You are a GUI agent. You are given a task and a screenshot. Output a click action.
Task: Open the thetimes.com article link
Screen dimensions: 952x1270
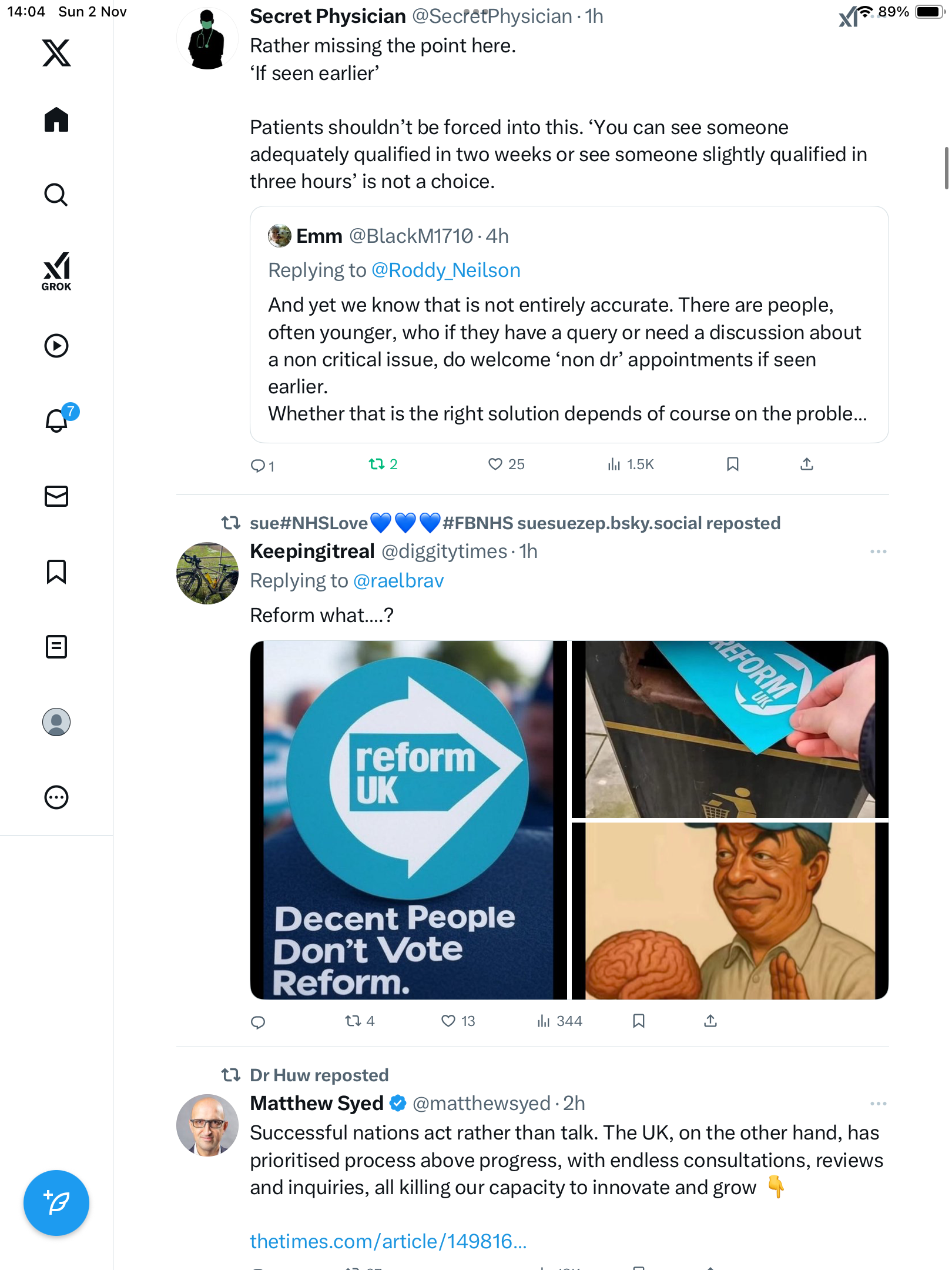[x=388, y=1241]
